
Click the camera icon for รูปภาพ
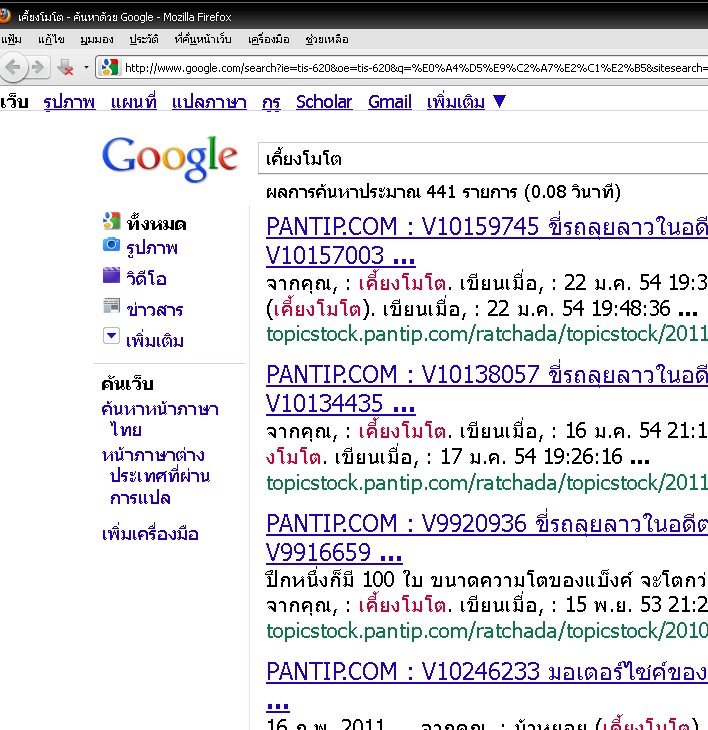pos(111,244)
